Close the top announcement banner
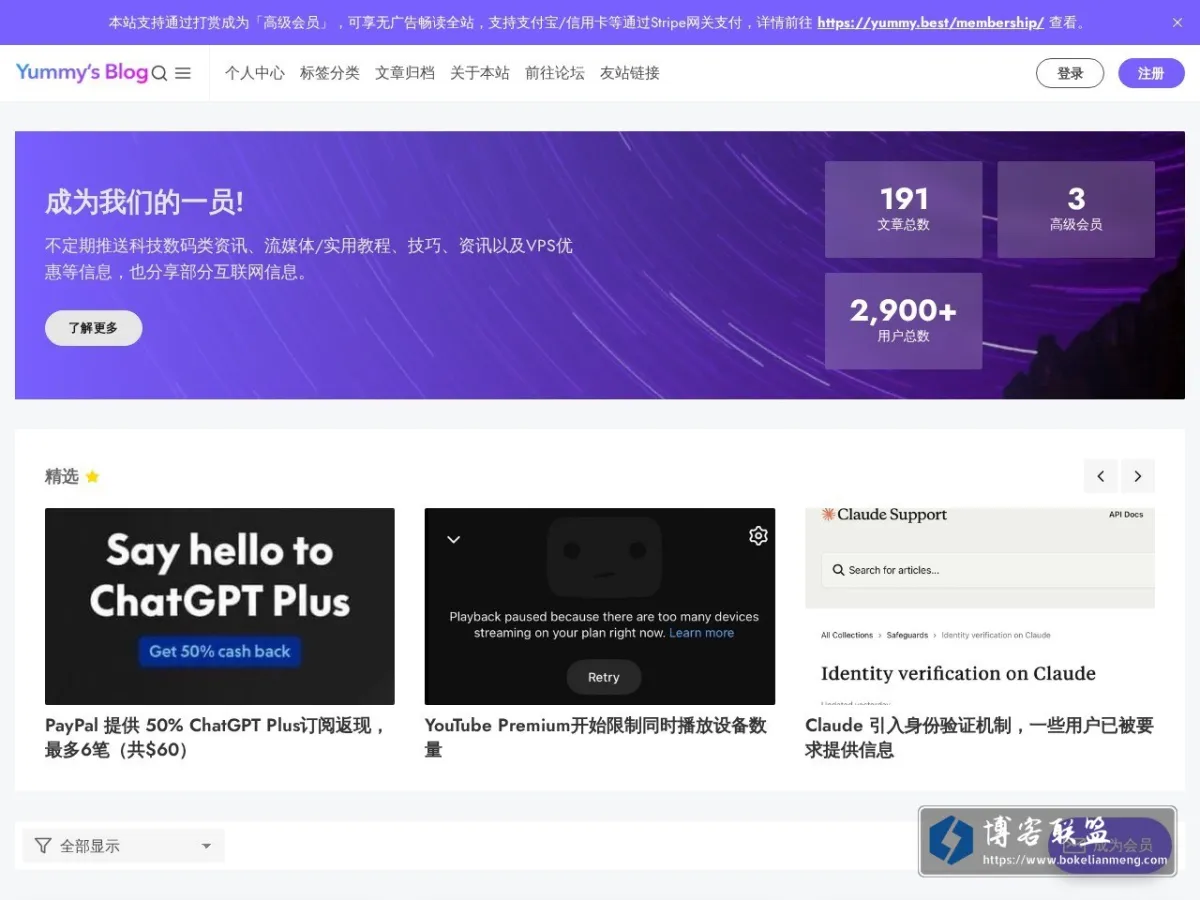Screen dimensions: 1200x900 point(1177,22)
